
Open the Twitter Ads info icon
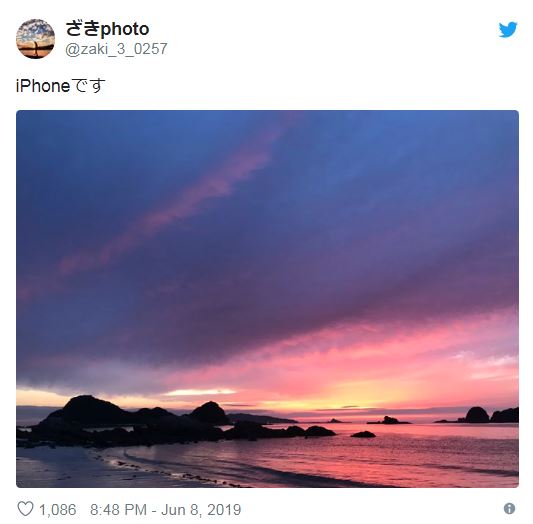(509, 509)
